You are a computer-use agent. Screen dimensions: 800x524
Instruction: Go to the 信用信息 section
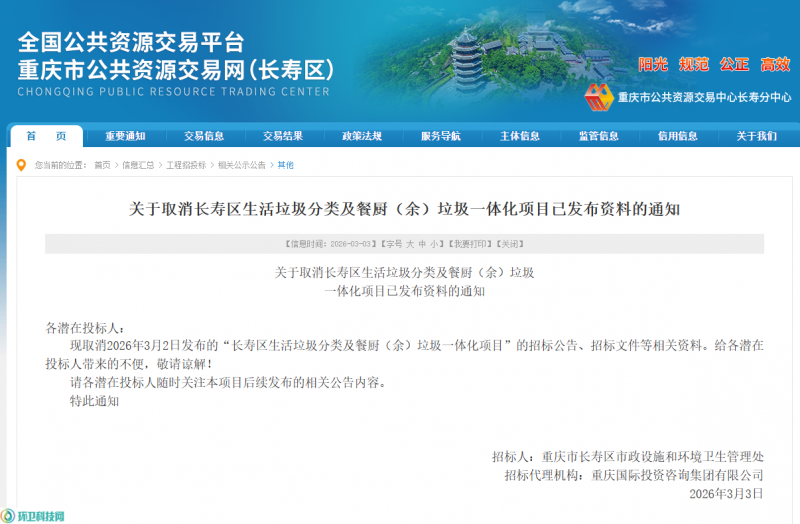click(x=677, y=136)
